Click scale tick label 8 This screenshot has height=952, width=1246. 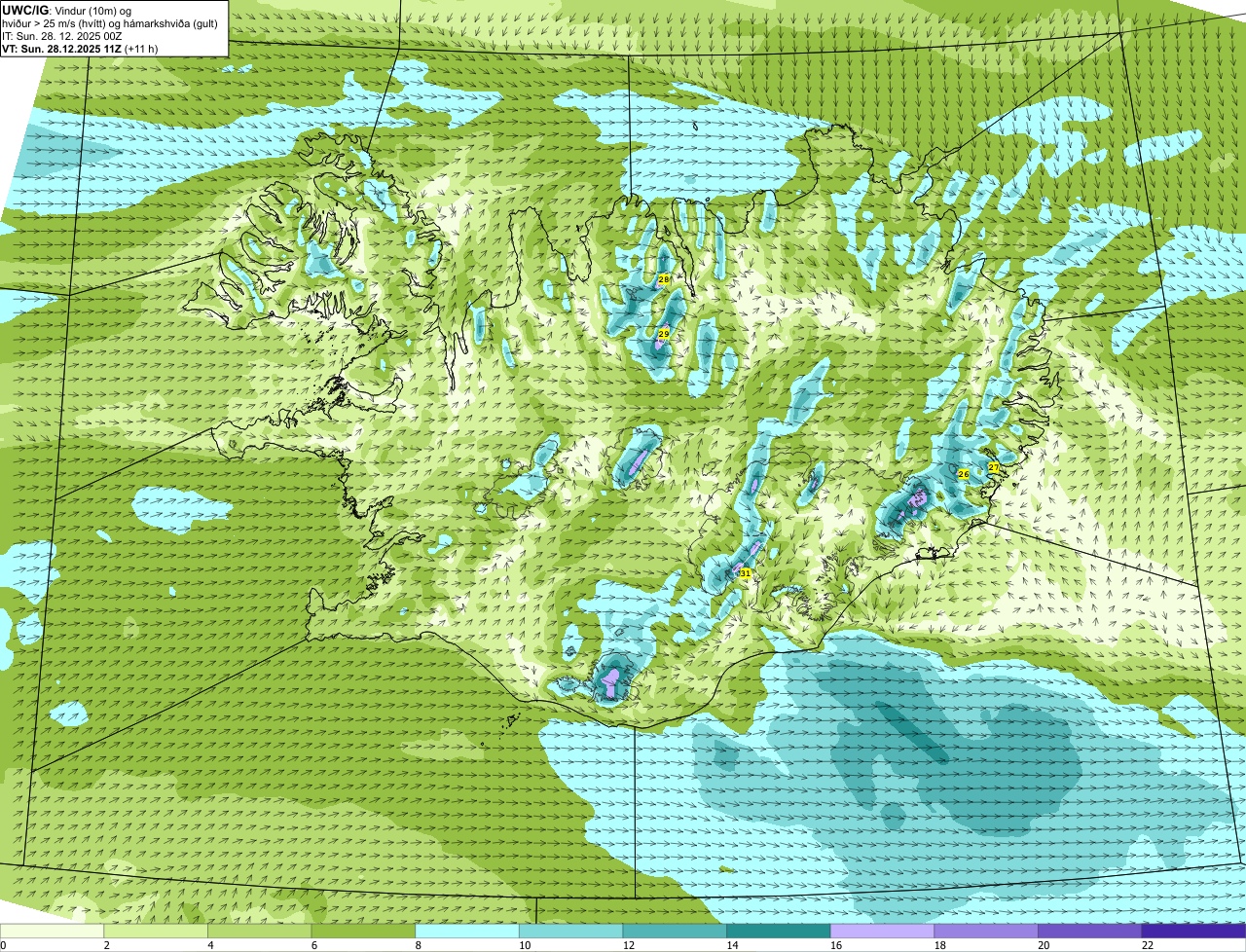point(418,945)
